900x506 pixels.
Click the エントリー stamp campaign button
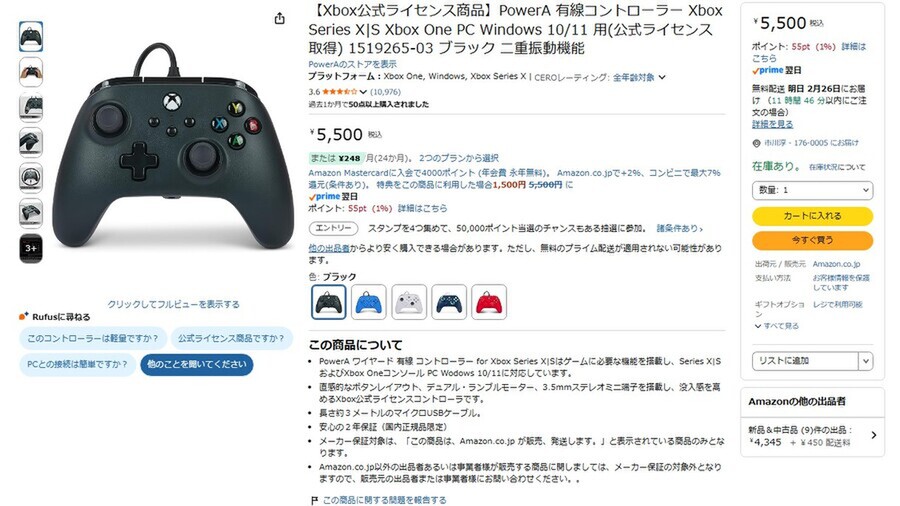(333, 228)
